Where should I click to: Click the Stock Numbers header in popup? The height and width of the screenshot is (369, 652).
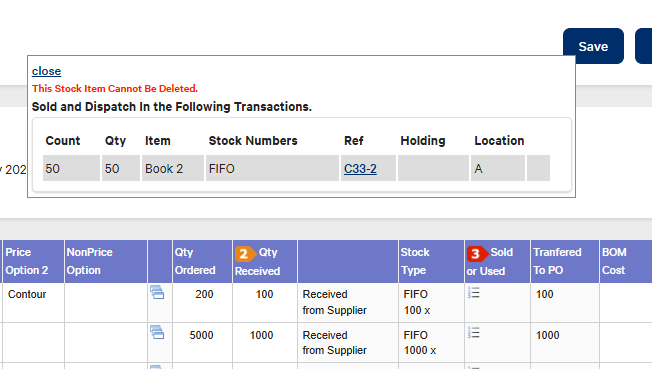pyautogui.click(x=253, y=141)
